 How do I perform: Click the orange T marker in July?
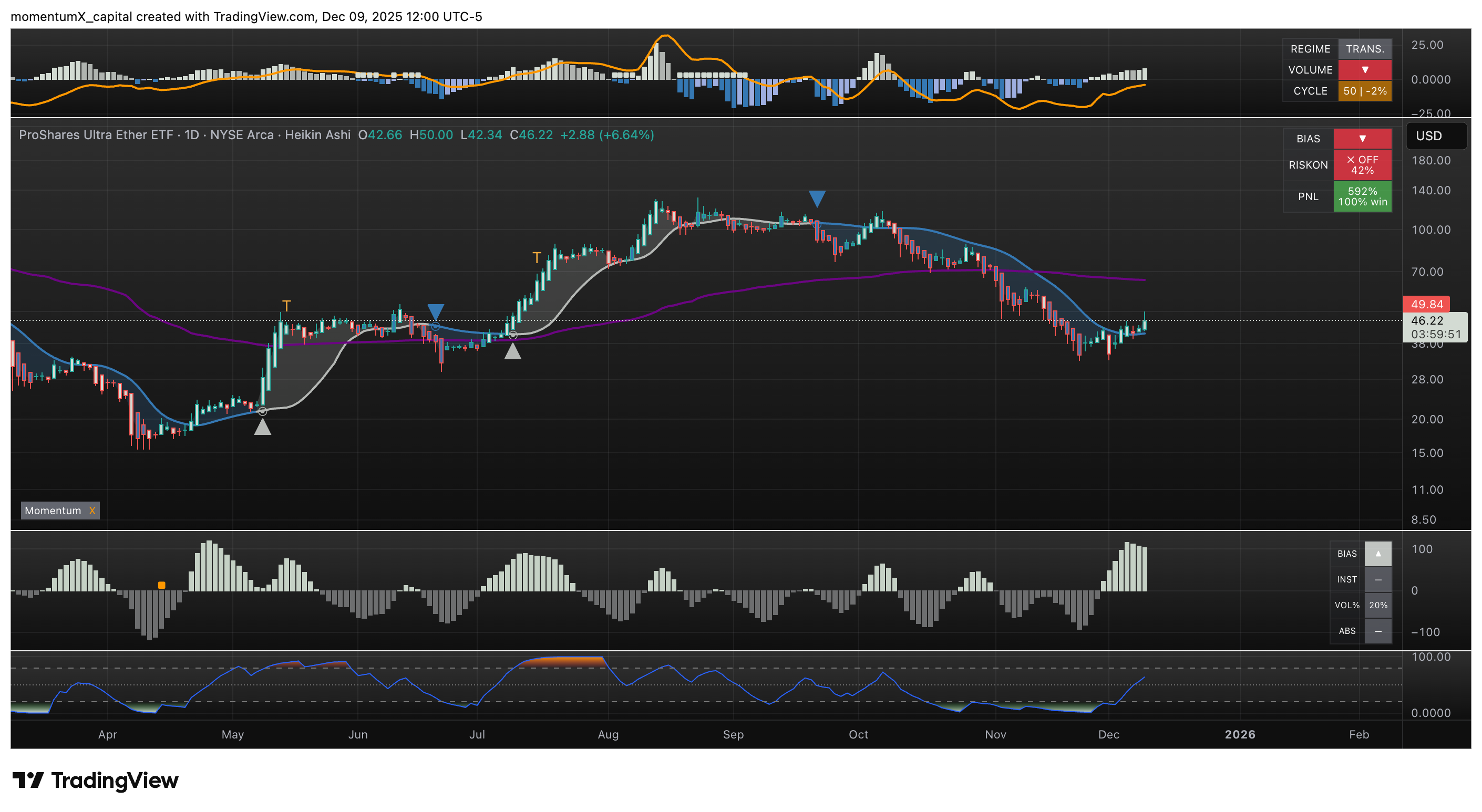click(536, 257)
